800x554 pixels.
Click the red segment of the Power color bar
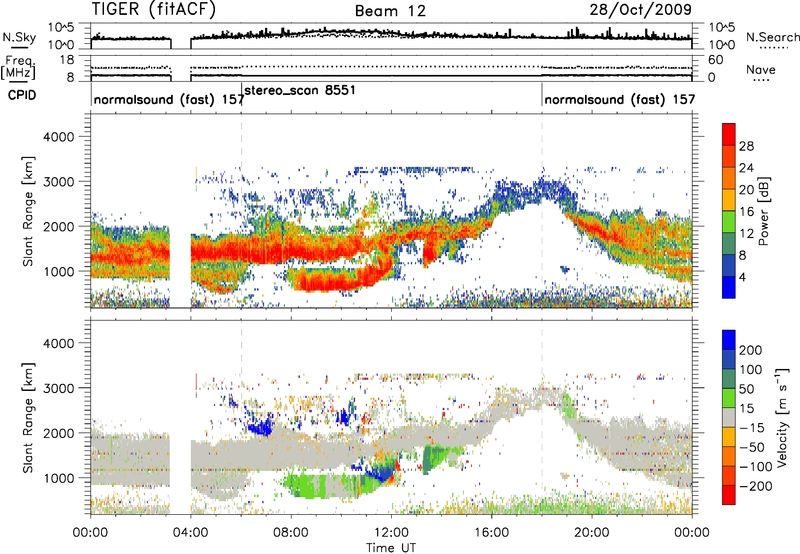click(x=729, y=134)
